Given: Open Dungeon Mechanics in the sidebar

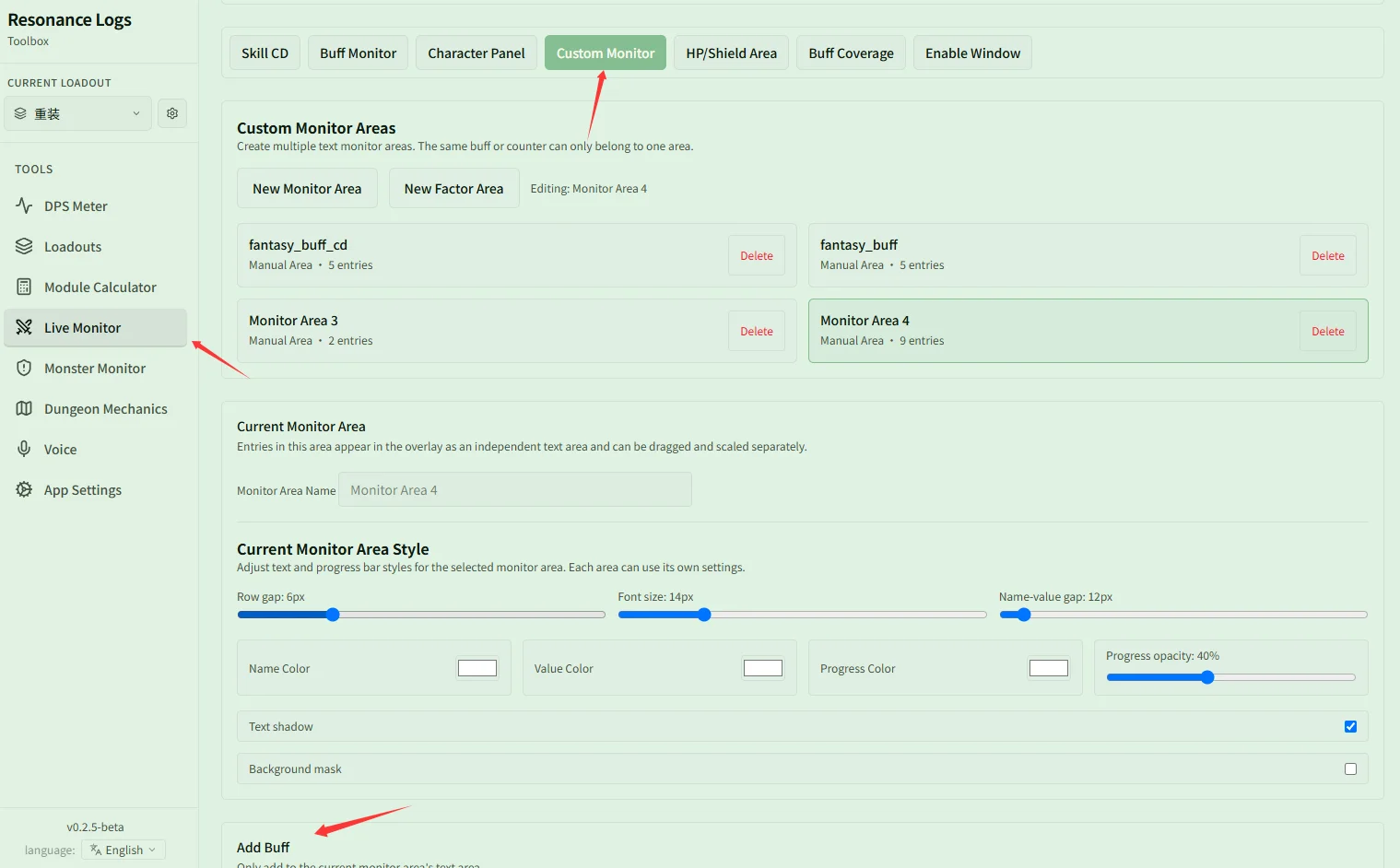Looking at the screenshot, I should point(95,408).
